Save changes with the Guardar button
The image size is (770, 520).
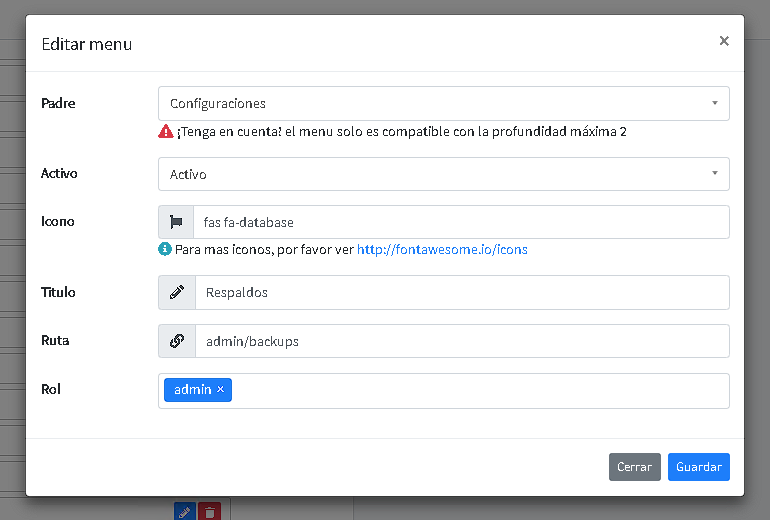[698, 467]
